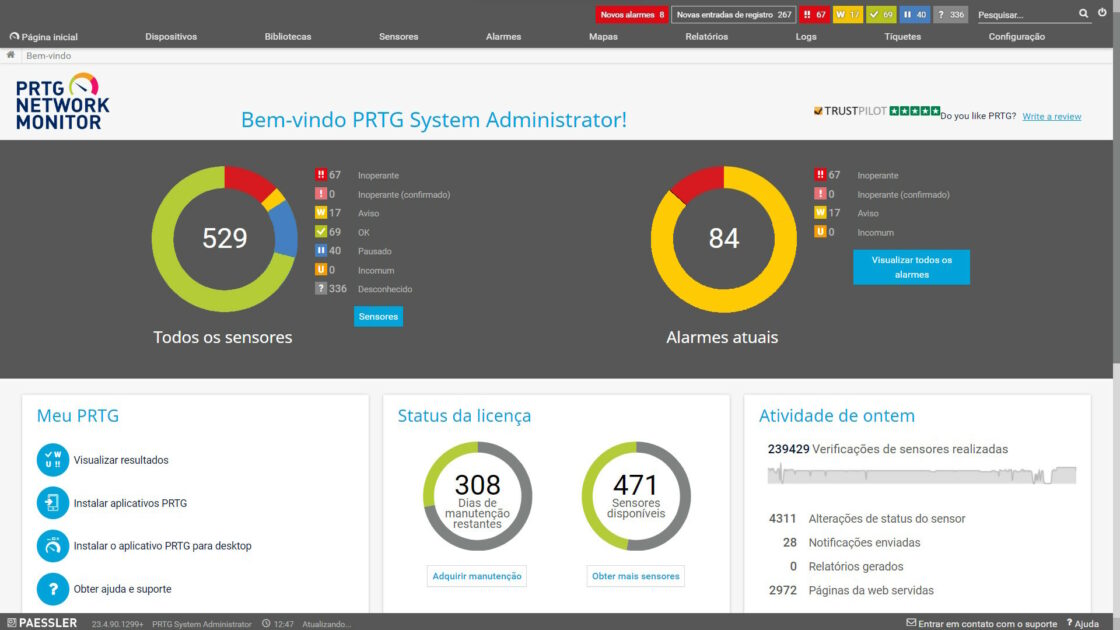Open the Configuração menu
Viewport: 1120px width, 630px height.
click(x=1016, y=37)
